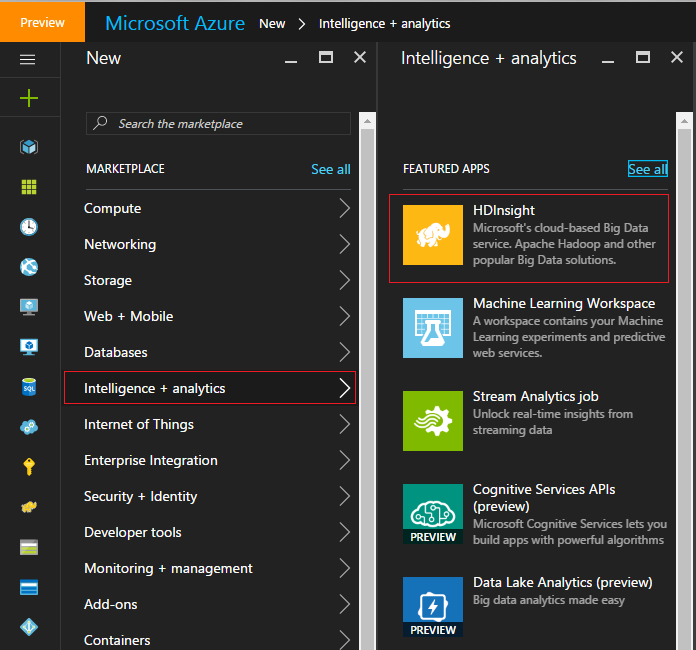Open Machine Learning Workspace title

pos(564,303)
